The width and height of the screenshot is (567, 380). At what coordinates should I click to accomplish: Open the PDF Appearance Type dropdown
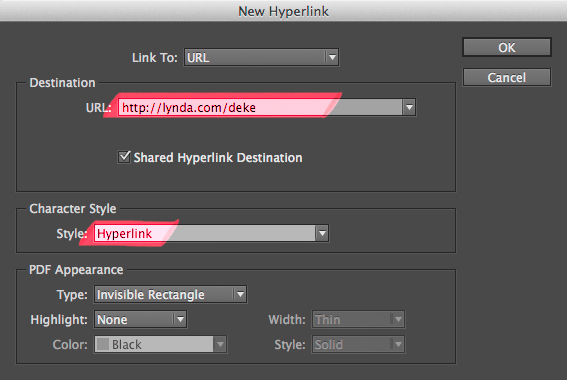pos(170,294)
